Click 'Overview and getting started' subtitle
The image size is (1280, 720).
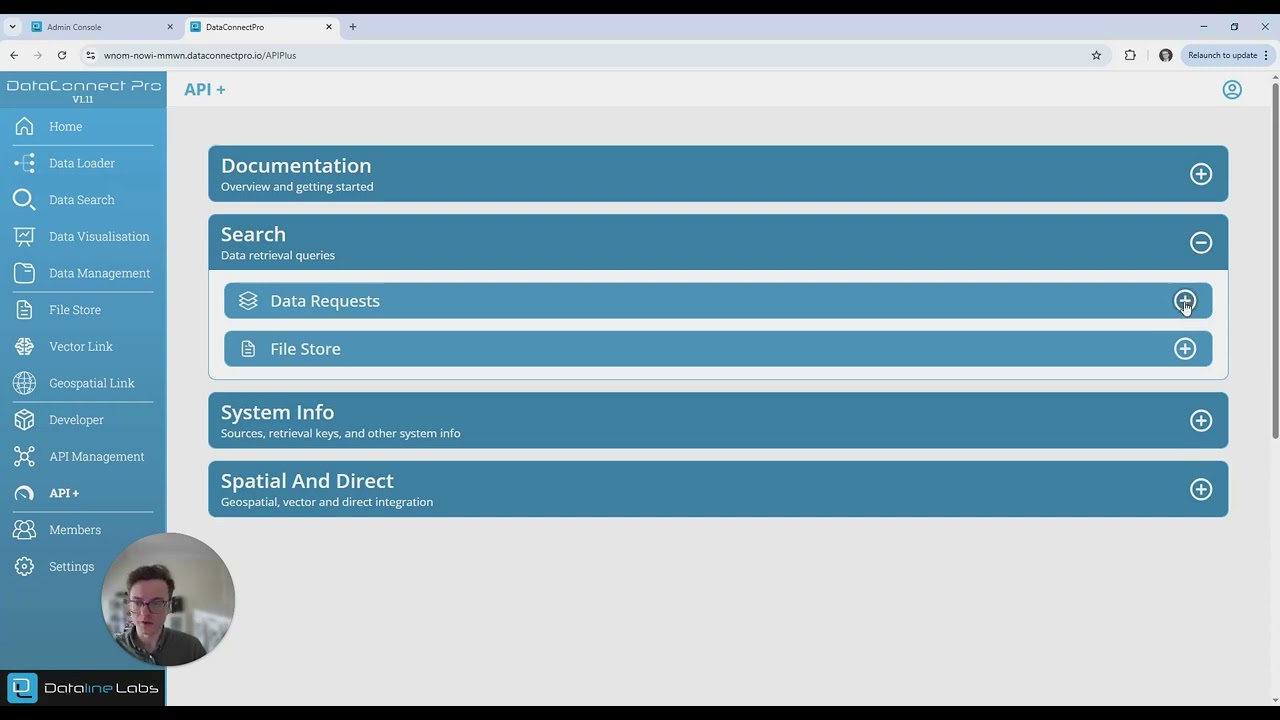297,187
